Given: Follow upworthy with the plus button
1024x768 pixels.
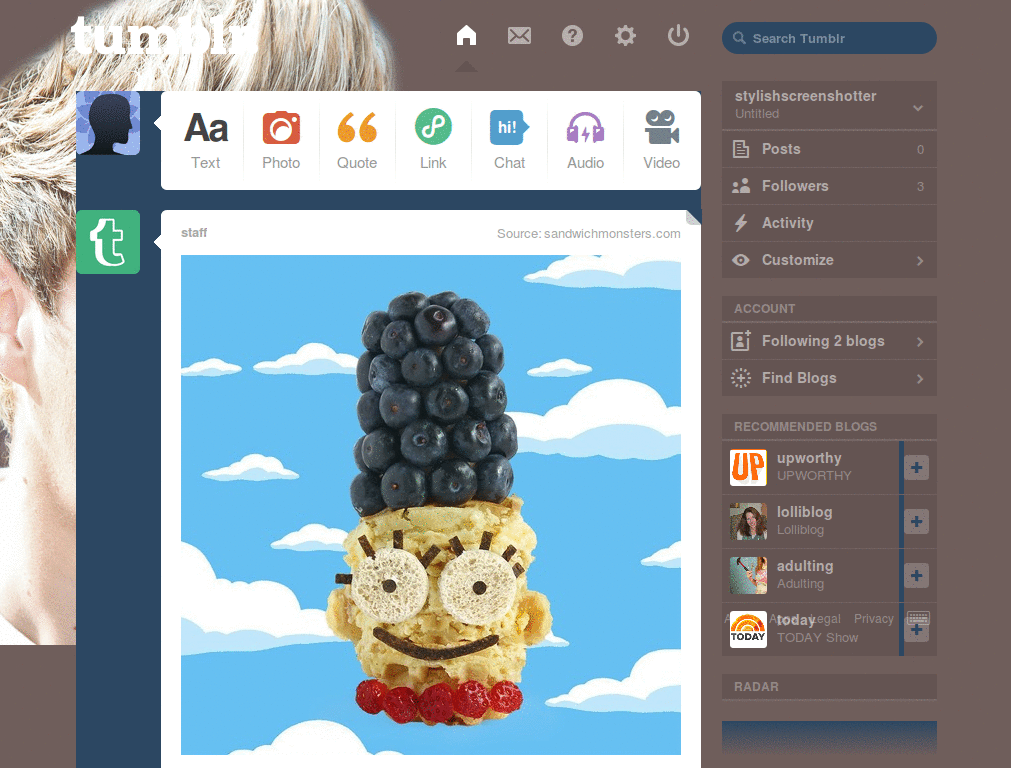Looking at the screenshot, I should tap(916, 468).
